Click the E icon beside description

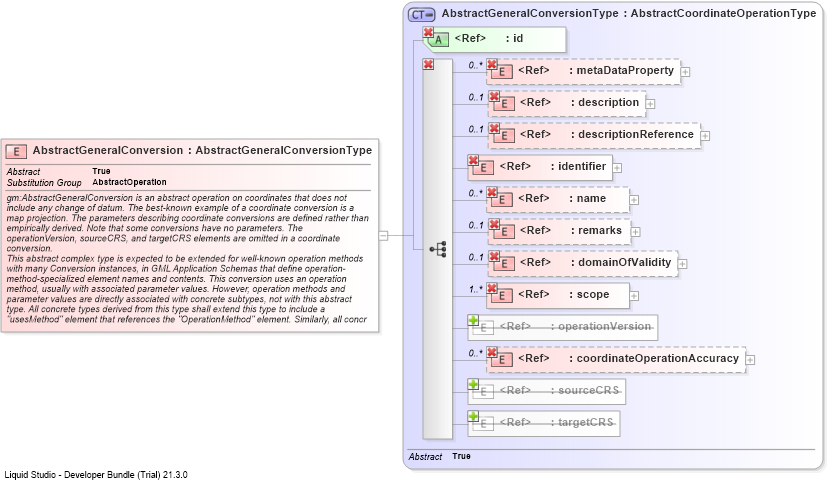(504, 104)
